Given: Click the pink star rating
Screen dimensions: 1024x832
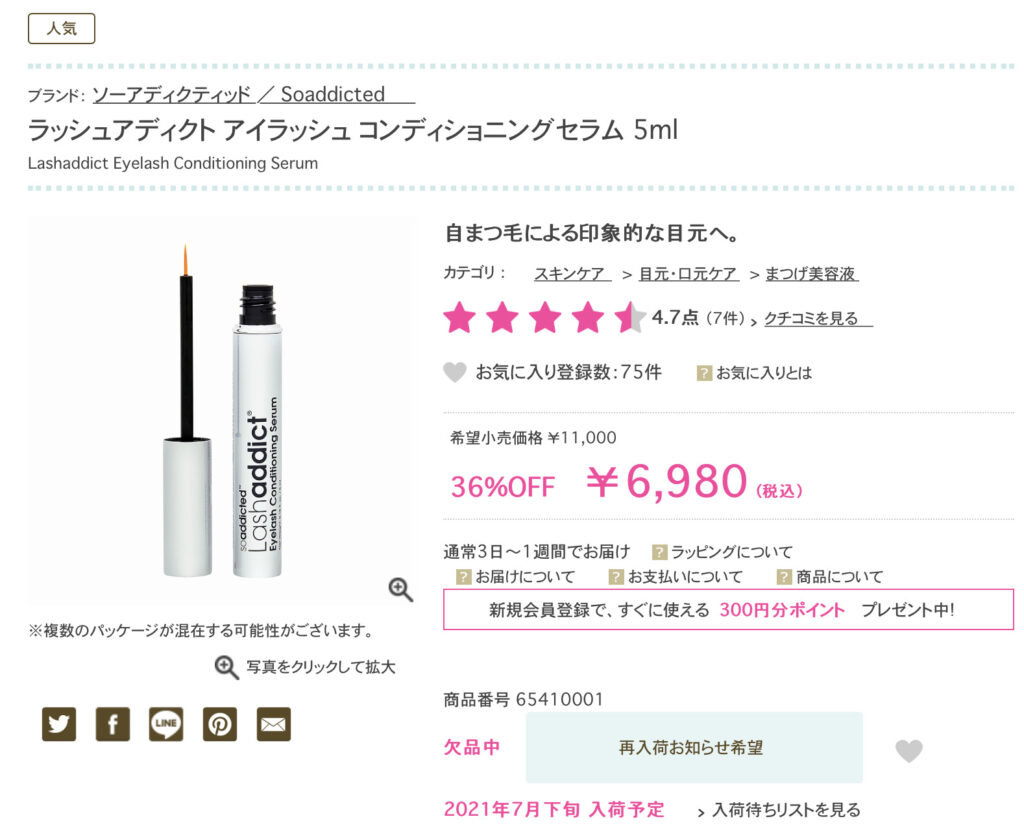Looking at the screenshot, I should click(544, 317).
